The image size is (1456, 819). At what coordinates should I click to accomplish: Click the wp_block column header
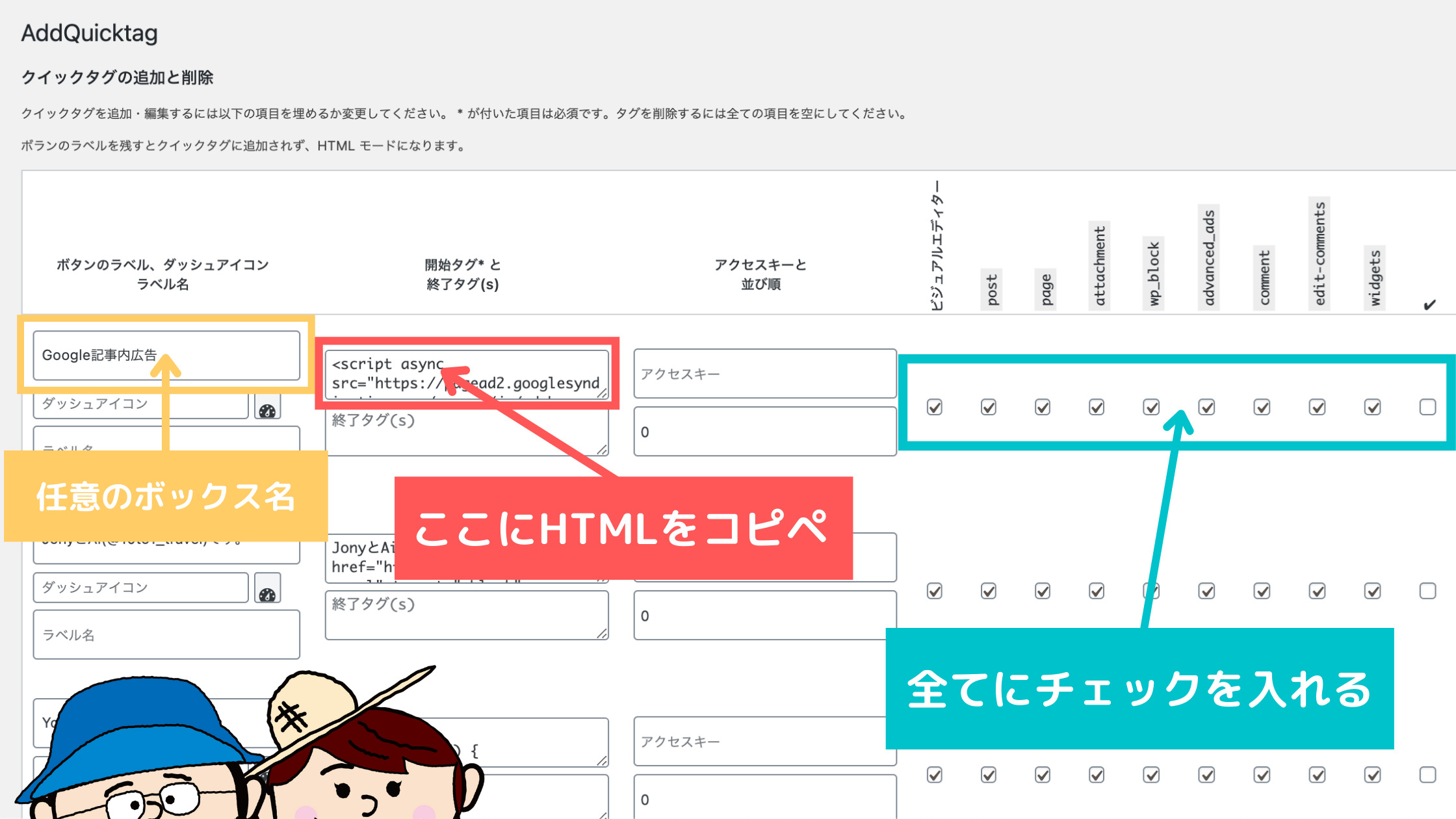click(x=1154, y=274)
